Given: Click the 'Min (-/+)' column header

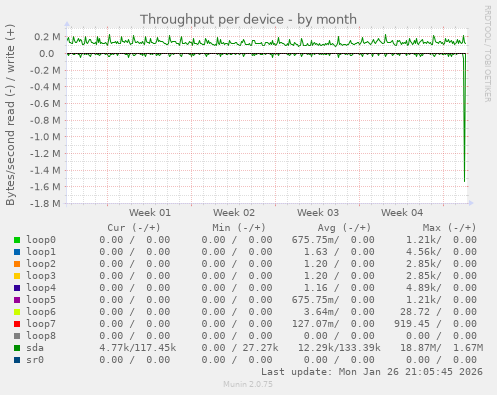Looking at the screenshot, I should tap(239, 228).
